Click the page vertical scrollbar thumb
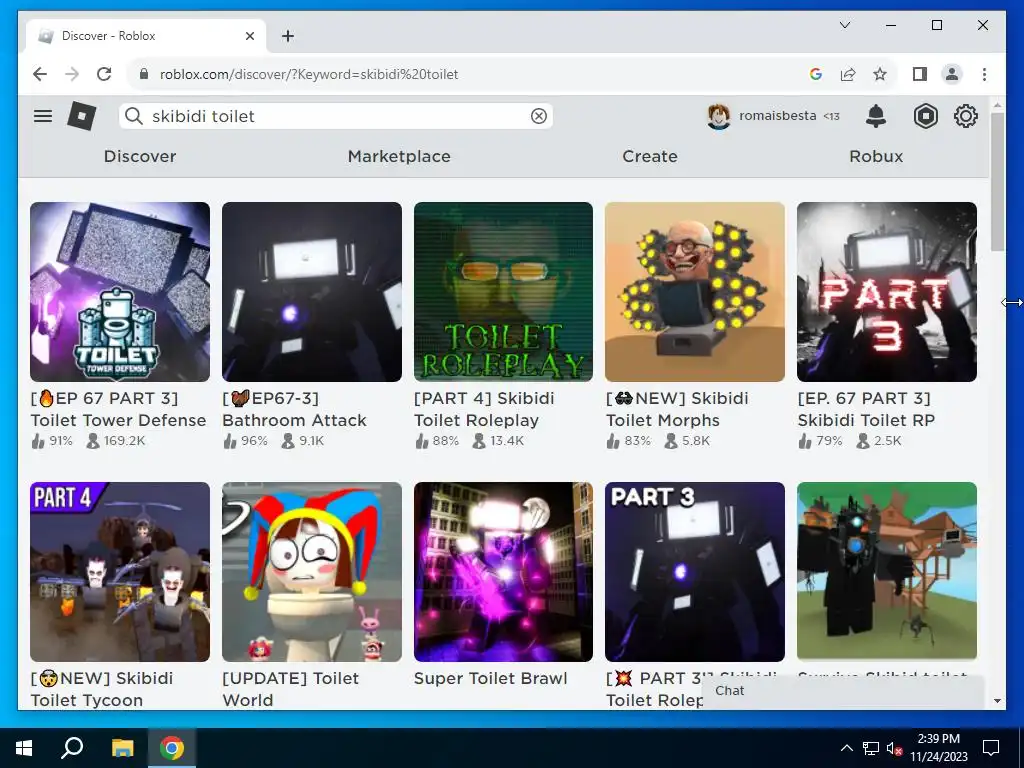The height and width of the screenshot is (768, 1024). point(997,182)
